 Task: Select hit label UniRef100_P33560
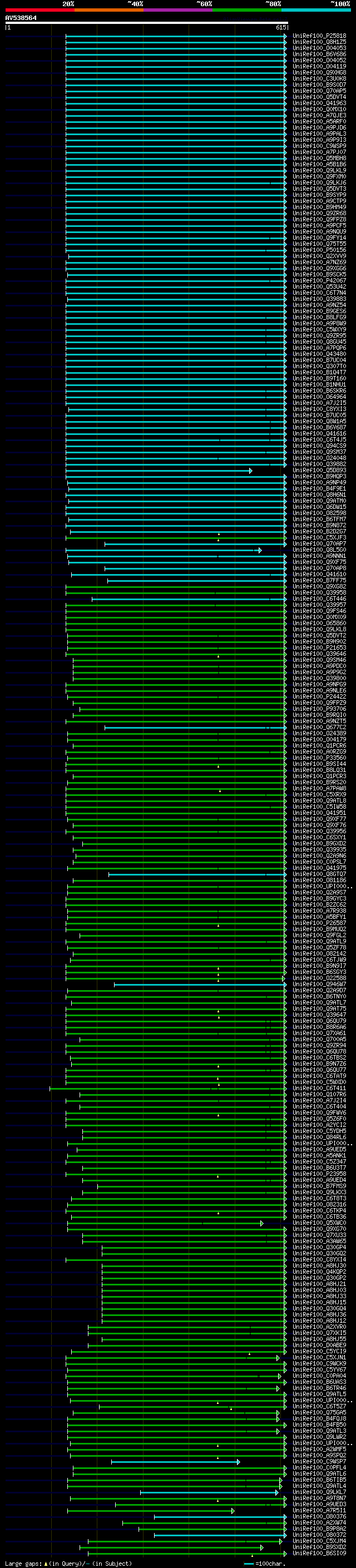(x=319, y=758)
